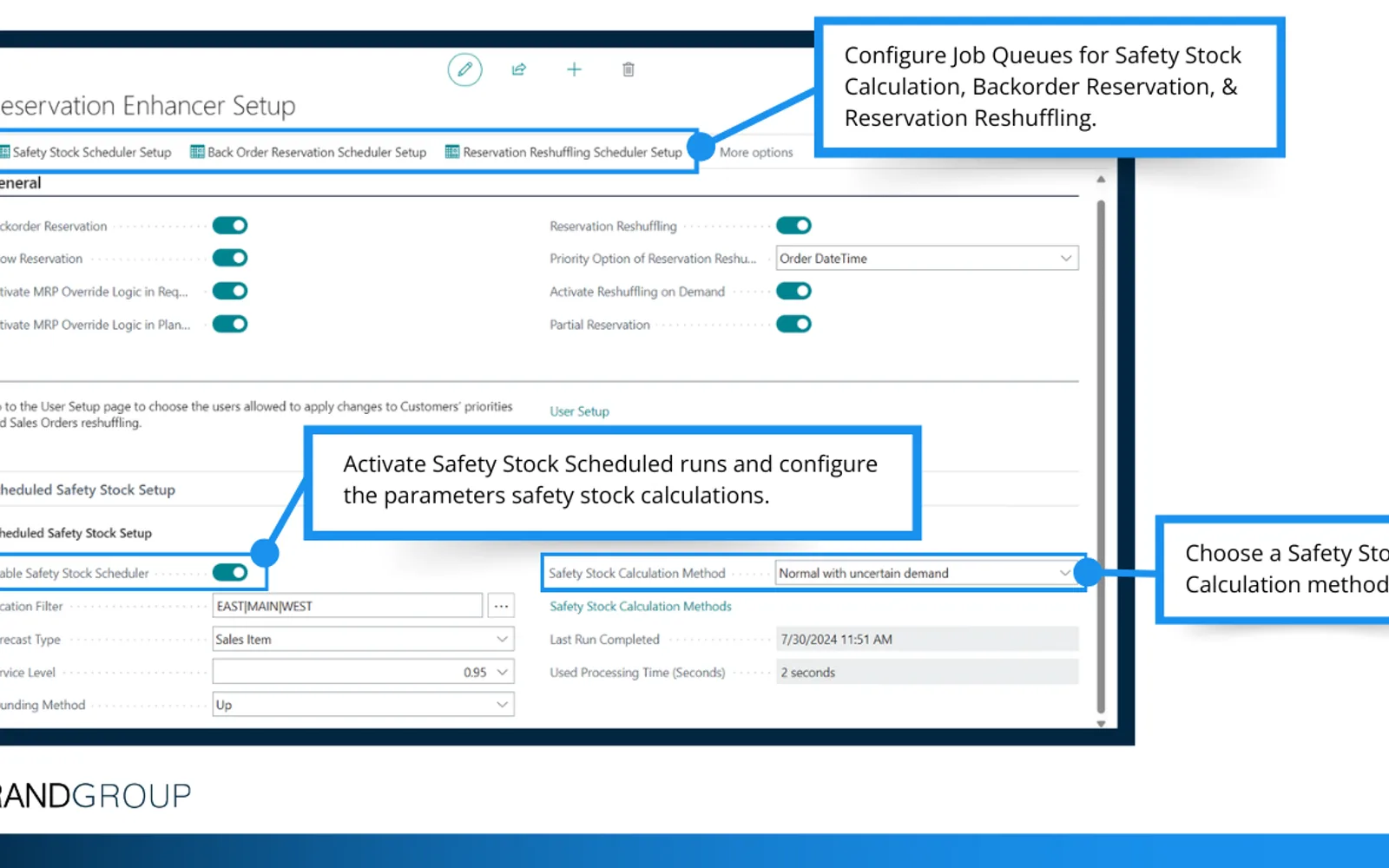Click Used Processing Time field
Viewport: 1389px width, 868px height.
pyautogui.click(x=927, y=672)
